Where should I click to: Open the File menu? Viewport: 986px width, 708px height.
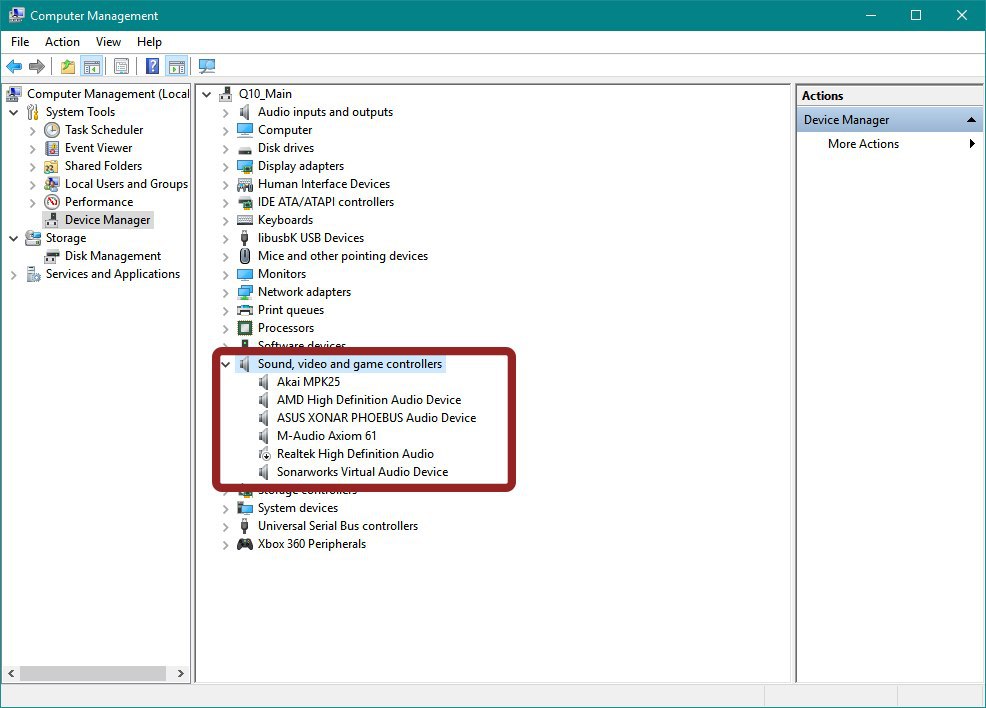(x=20, y=41)
